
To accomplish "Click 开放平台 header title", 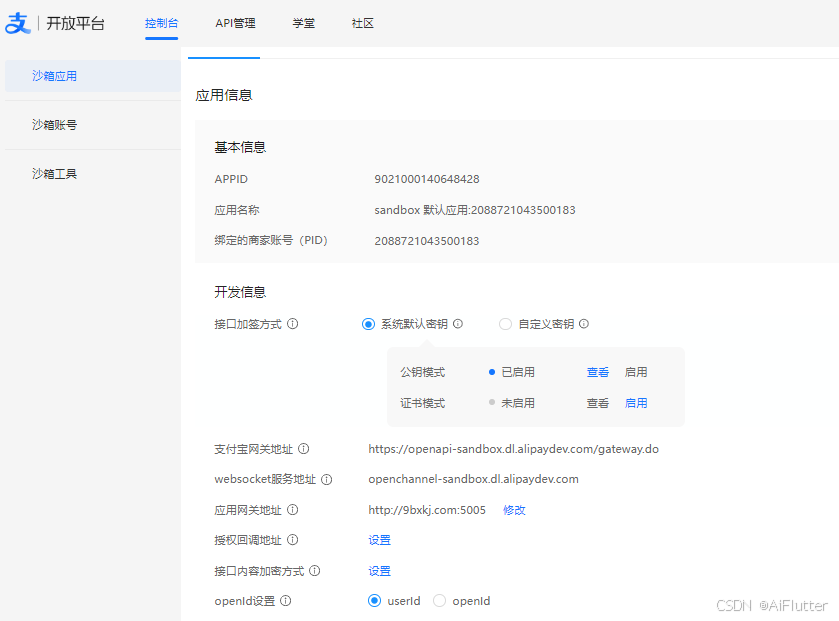I will (75, 24).
